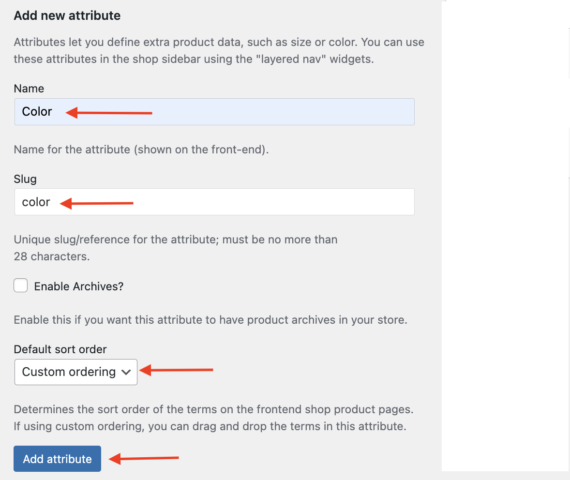Click the Add new attribute heading
Image resolution: width=570 pixels, height=480 pixels.
tap(67, 16)
